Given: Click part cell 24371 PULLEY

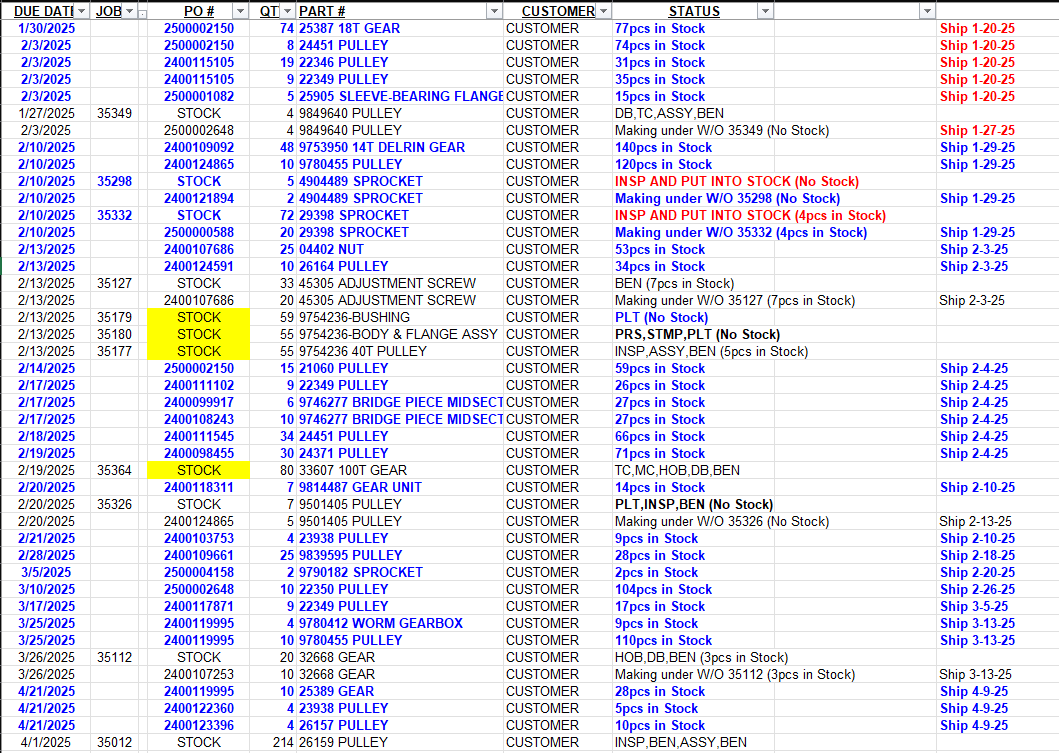Looking at the screenshot, I should coord(400,453).
